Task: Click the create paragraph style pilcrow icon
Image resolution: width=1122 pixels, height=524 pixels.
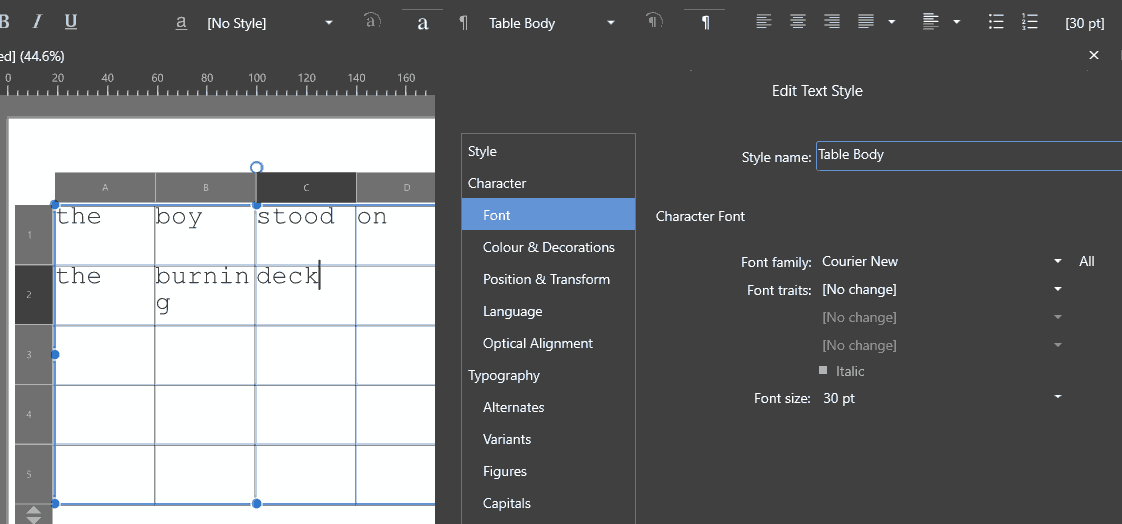Action: click(706, 23)
